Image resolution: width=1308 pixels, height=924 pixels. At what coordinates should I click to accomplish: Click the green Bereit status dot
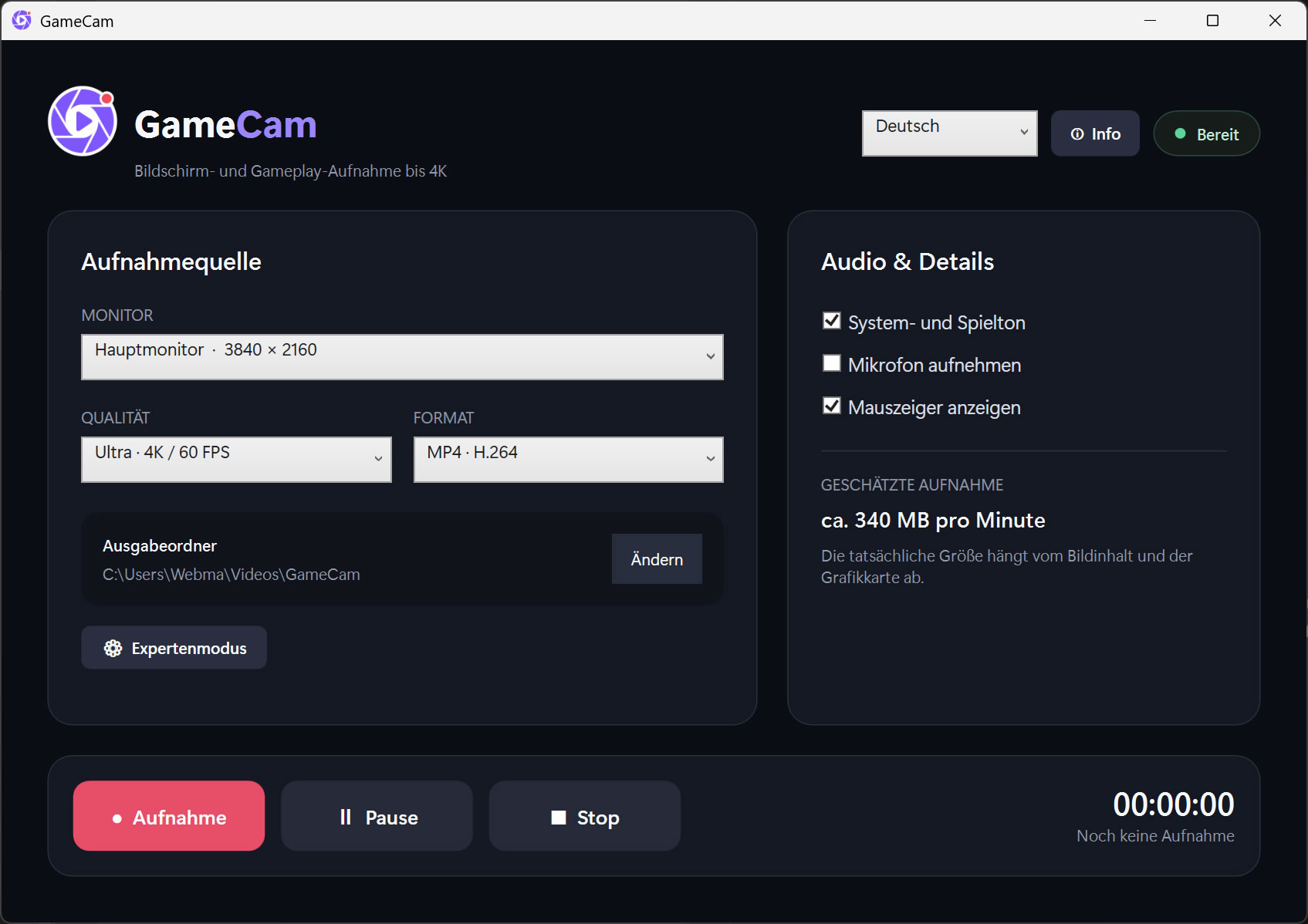(x=1180, y=133)
